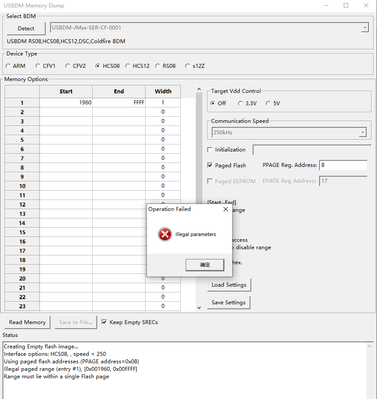Open the BDM selection dropdown
The width and height of the screenshot is (377, 399).
(x=365, y=28)
